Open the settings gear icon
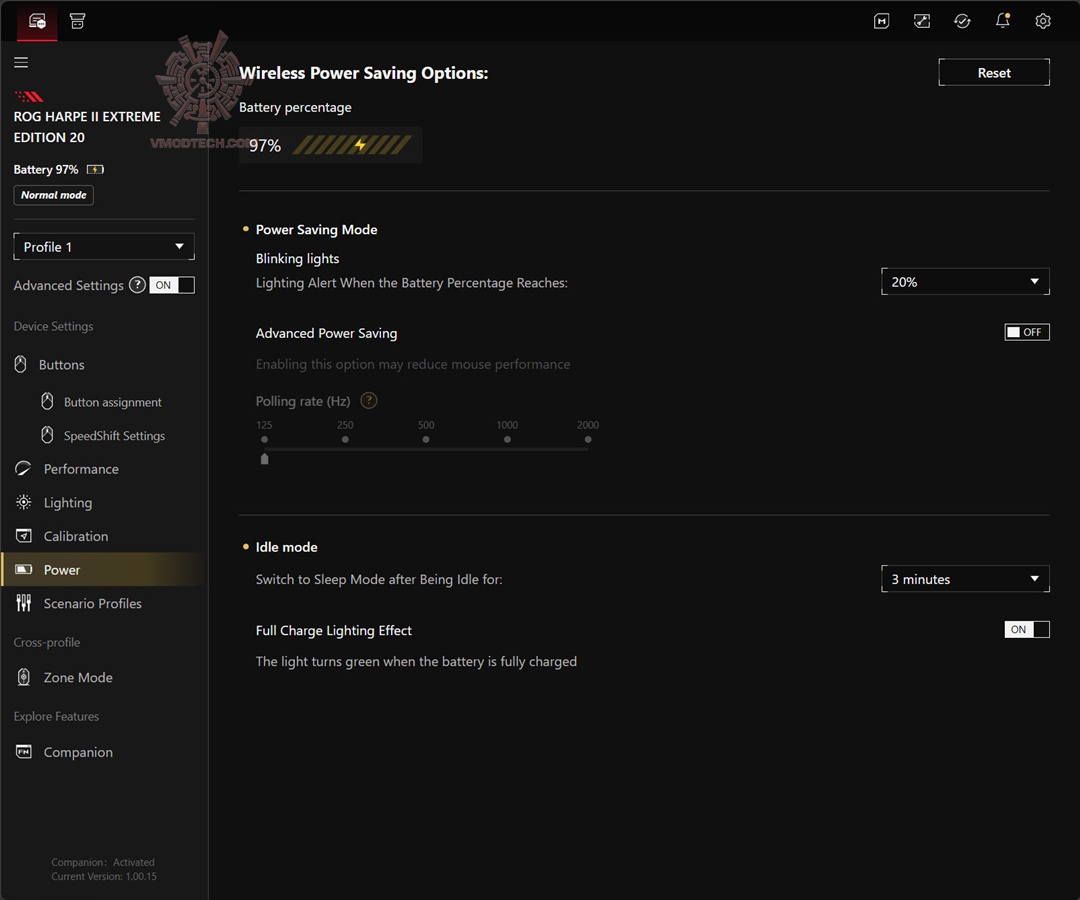1080x900 pixels. (x=1043, y=21)
